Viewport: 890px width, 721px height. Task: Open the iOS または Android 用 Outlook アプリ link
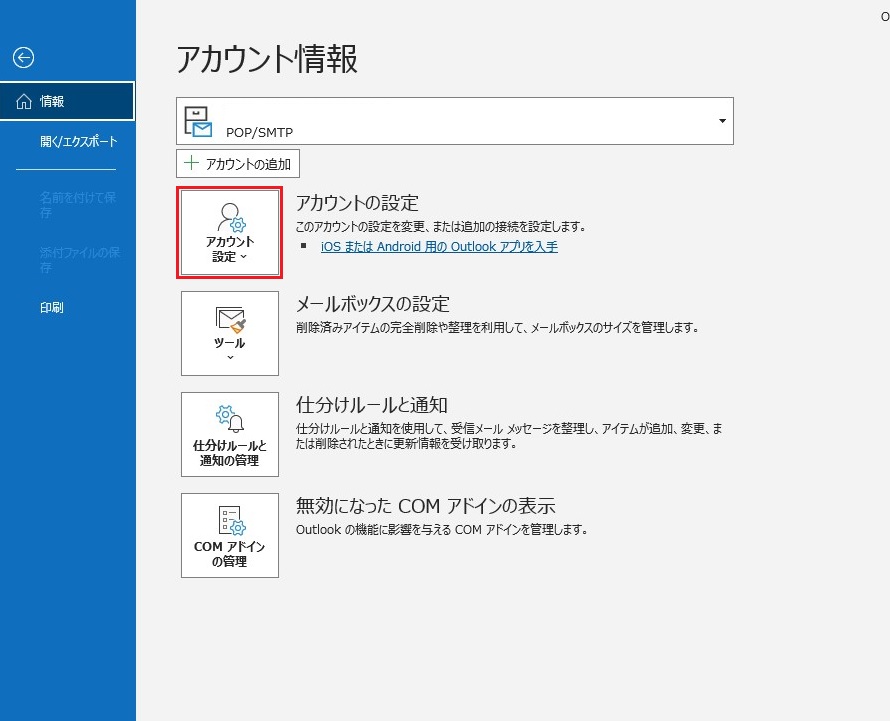coord(439,246)
